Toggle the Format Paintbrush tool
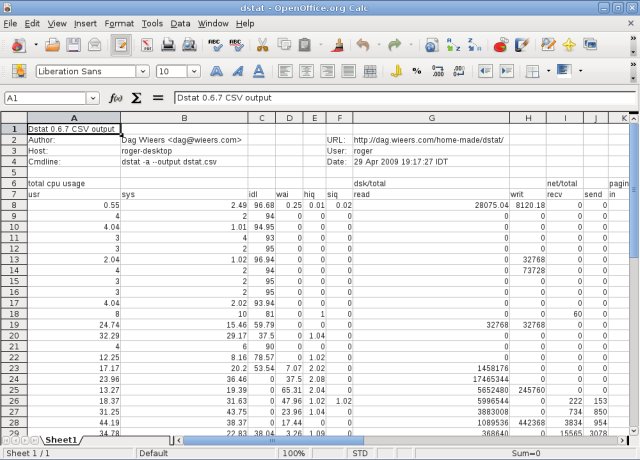Screen dimensions: 640x460 click(x=338, y=45)
